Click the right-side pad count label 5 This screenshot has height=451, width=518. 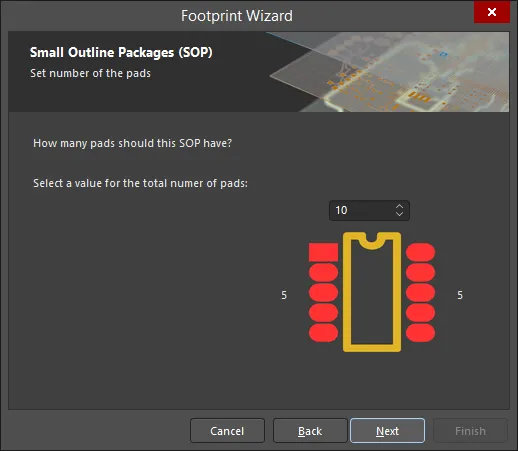point(460,295)
